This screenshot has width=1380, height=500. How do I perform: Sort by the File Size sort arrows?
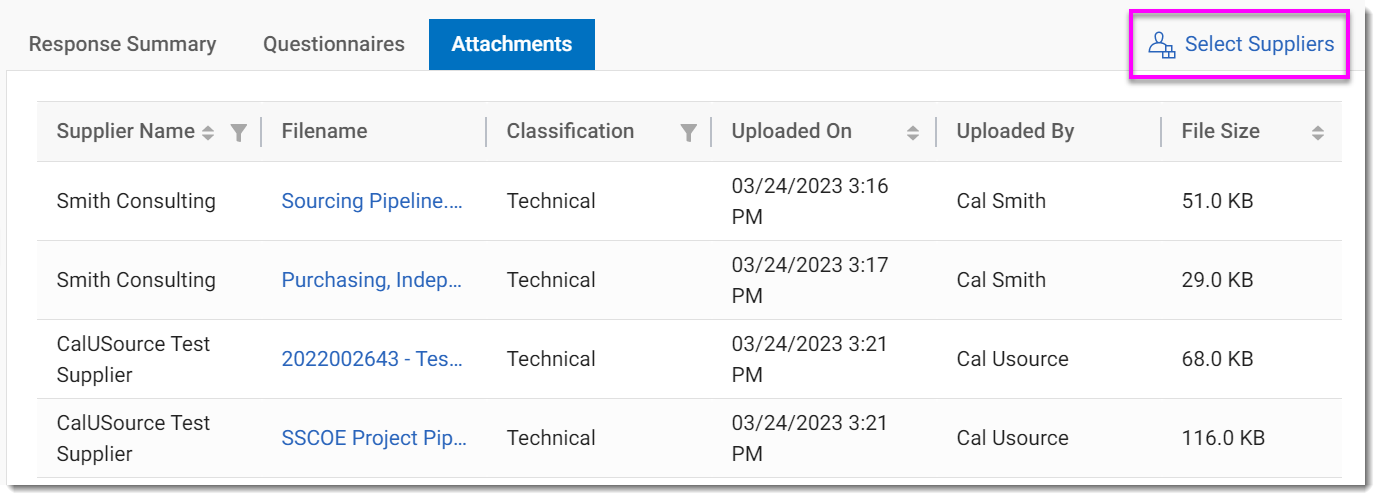(1317, 132)
